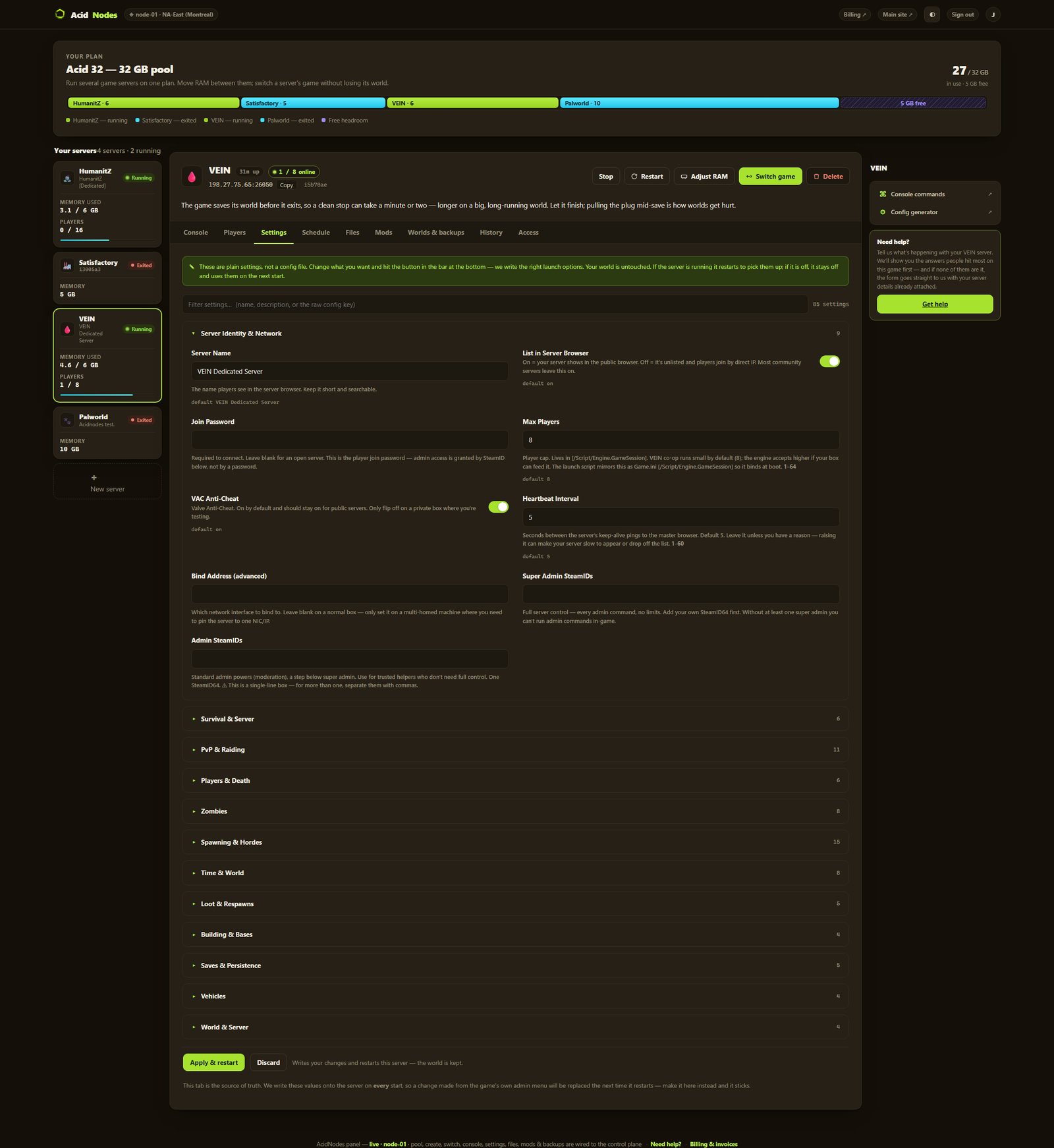Delete the VEIN server

point(828,177)
